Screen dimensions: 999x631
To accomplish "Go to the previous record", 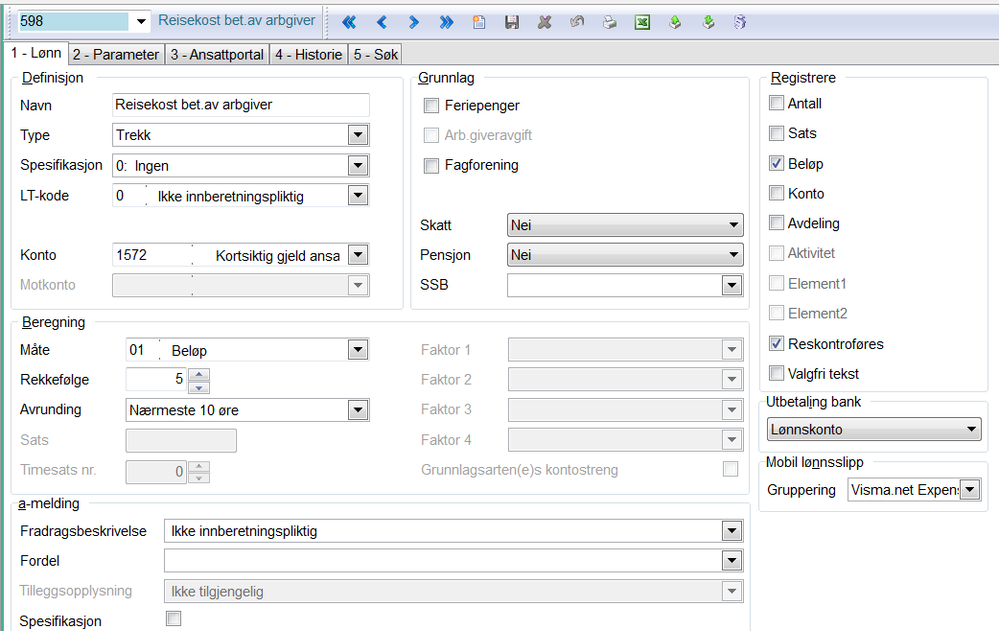I will tap(381, 22).
